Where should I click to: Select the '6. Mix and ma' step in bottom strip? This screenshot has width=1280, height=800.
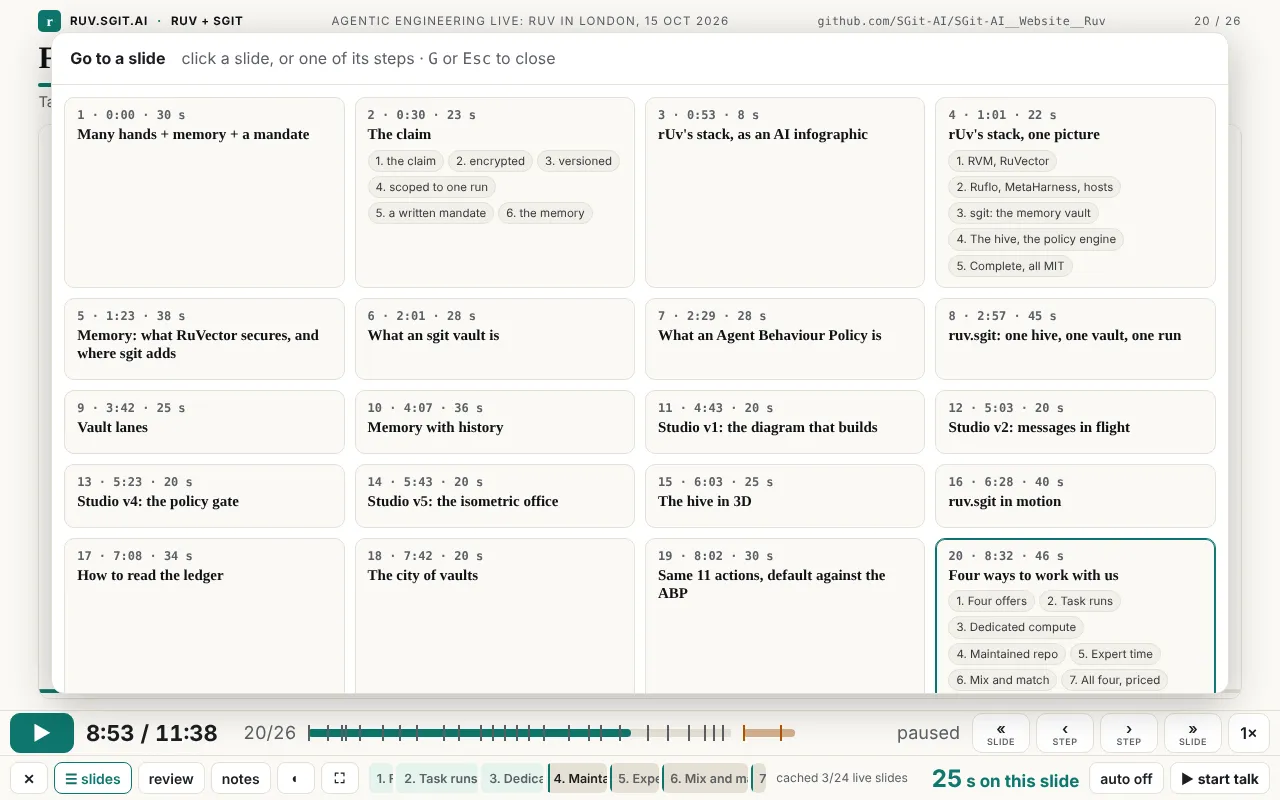pyautogui.click(x=707, y=779)
